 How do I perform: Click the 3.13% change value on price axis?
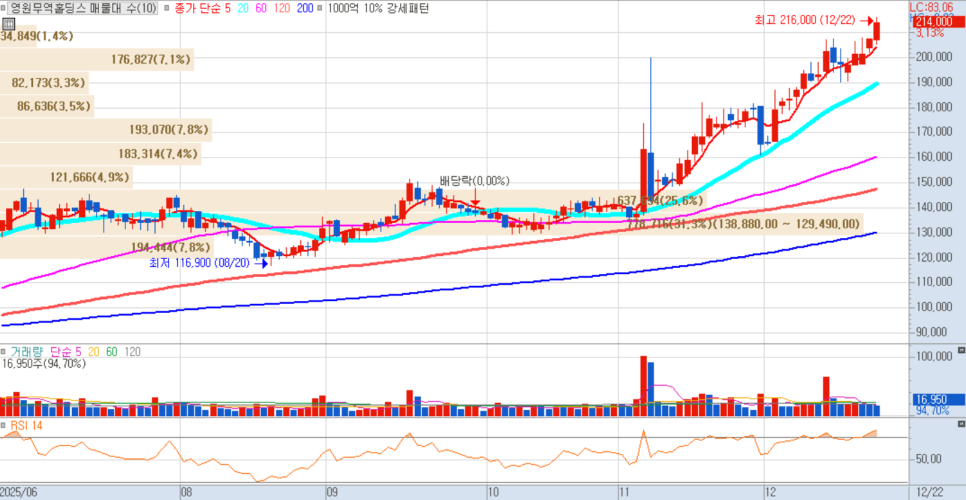point(930,33)
